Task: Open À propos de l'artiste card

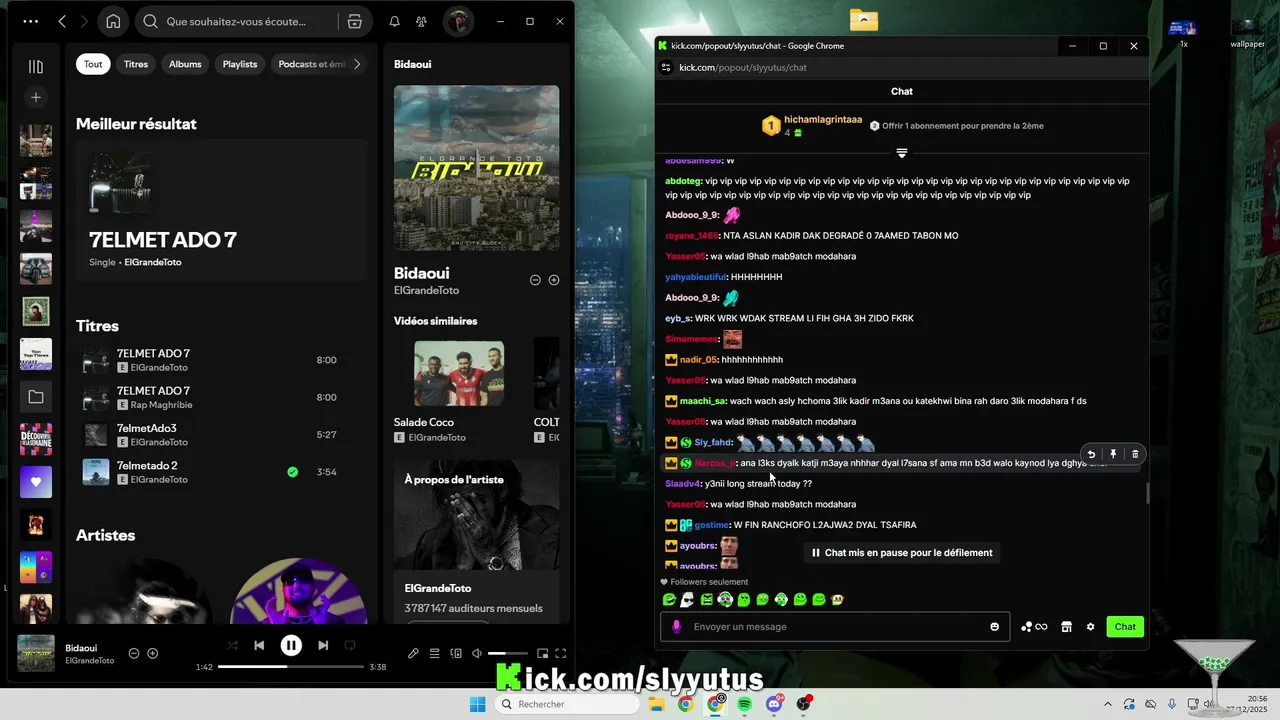Action: click(476, 540)
